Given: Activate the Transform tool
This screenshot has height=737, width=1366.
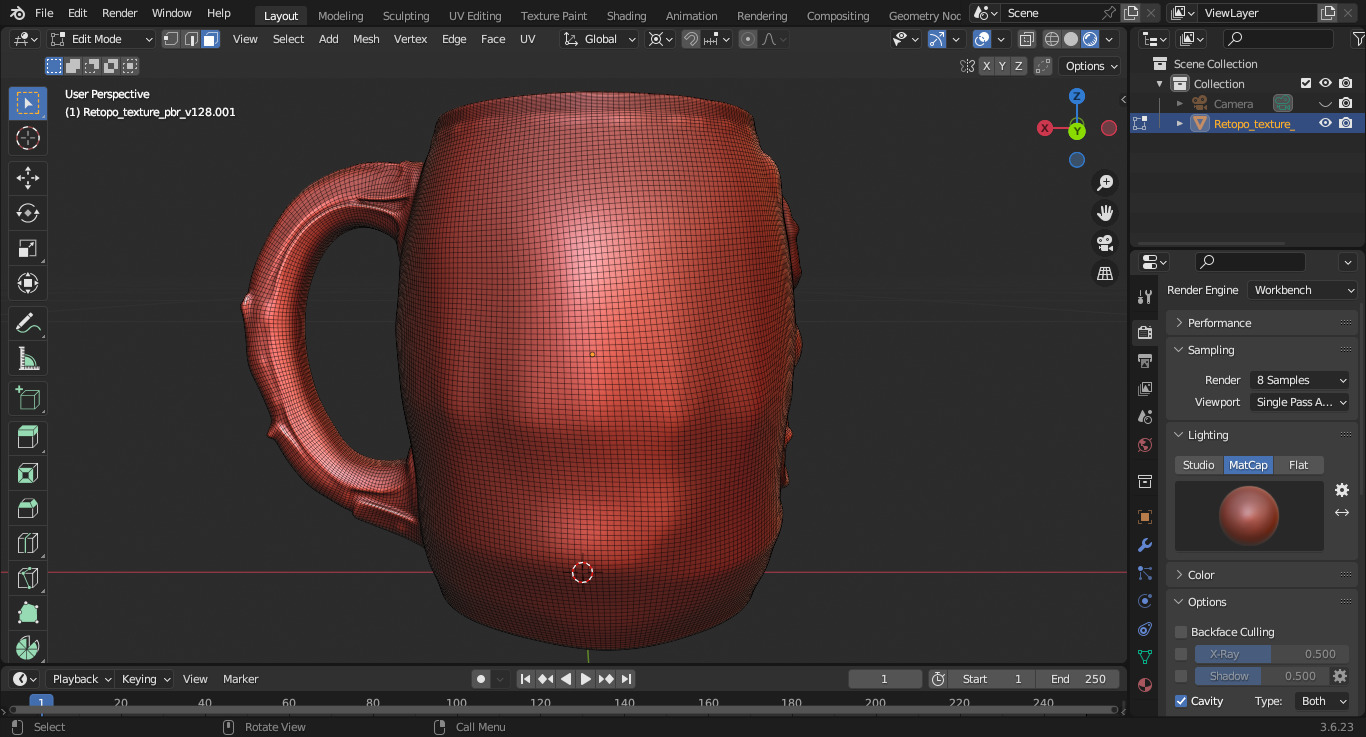Looking at the screenshot, I should point(28,283).
